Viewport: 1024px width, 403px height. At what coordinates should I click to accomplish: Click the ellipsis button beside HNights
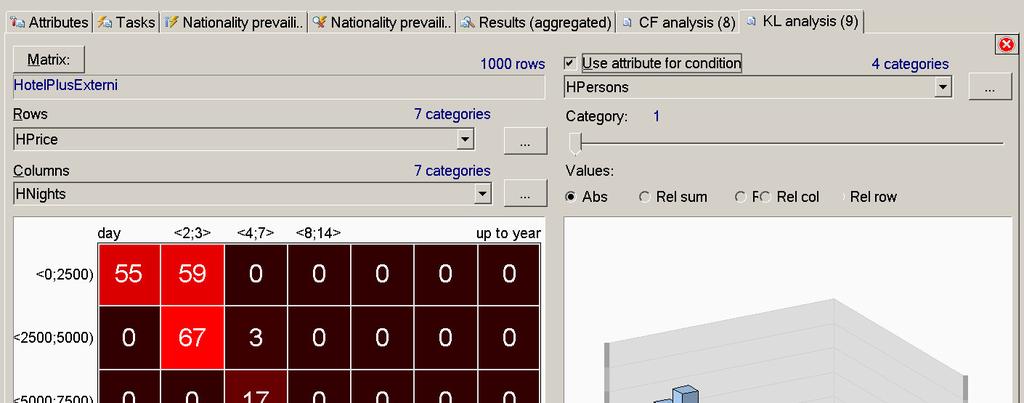click(x=526, y=194)
